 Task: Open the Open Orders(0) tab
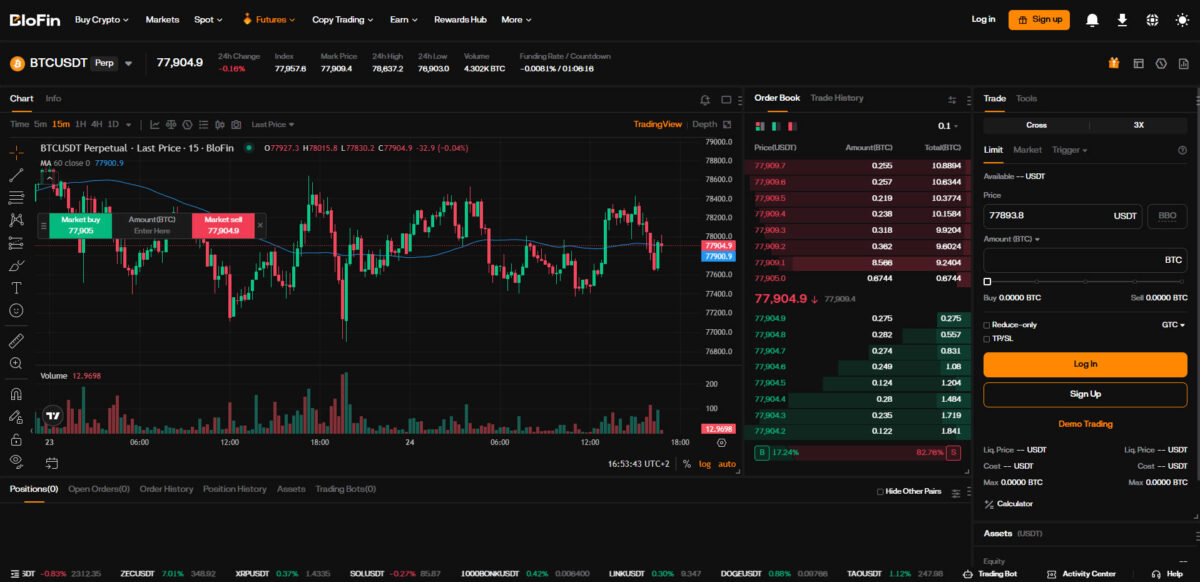point(99,489)
